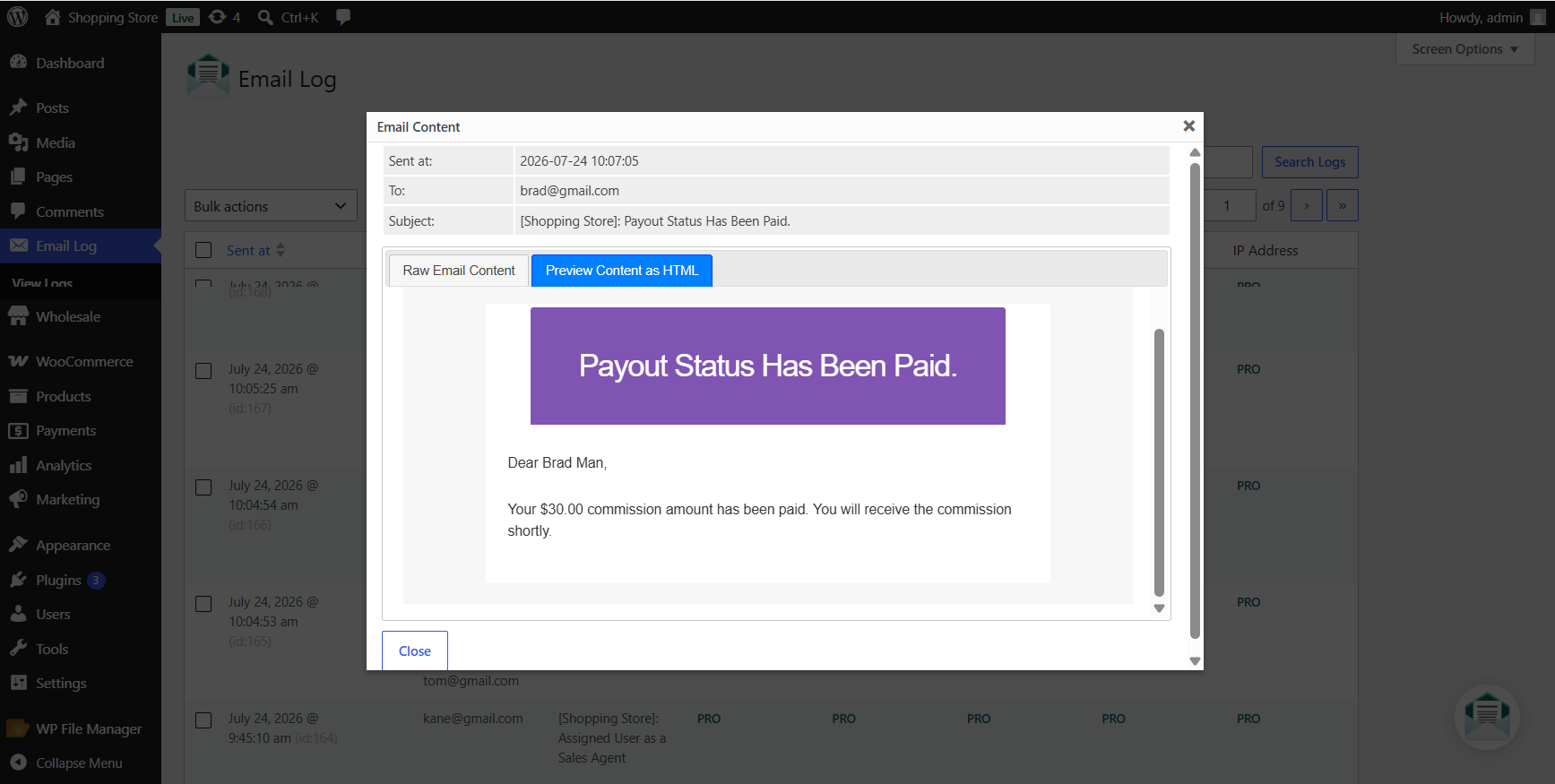Image resolution: width=1555 pixels, height=784 pixels.
Task: Switch to the Preview Content as HTML tab
Action: (x=622, y=271)
